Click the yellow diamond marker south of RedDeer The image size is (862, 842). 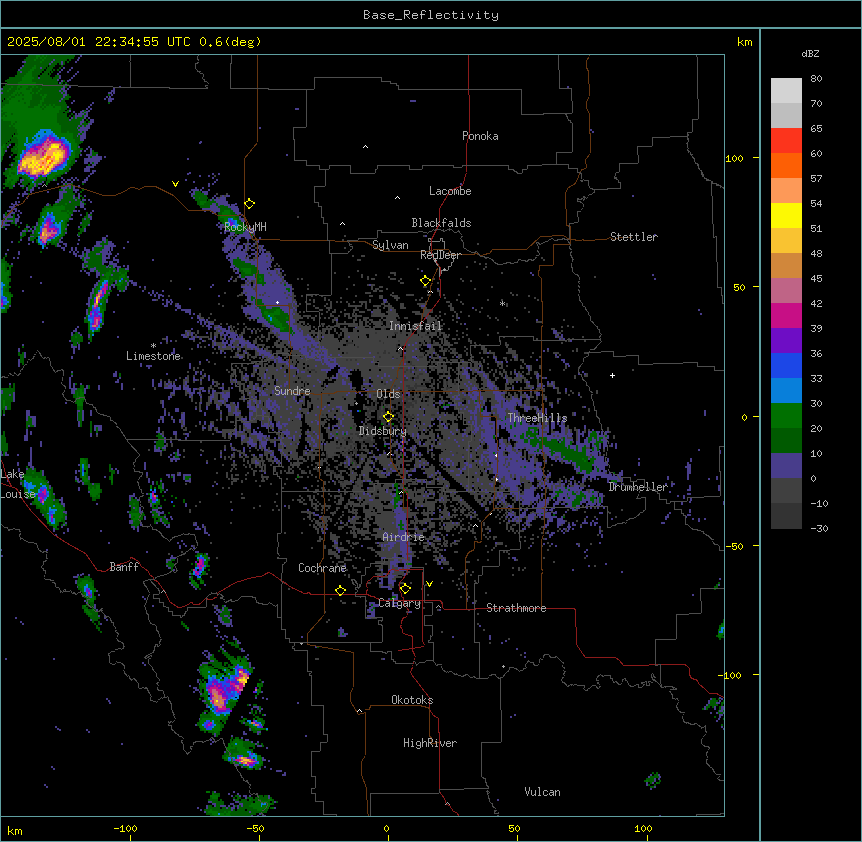(x=426, y=281)
